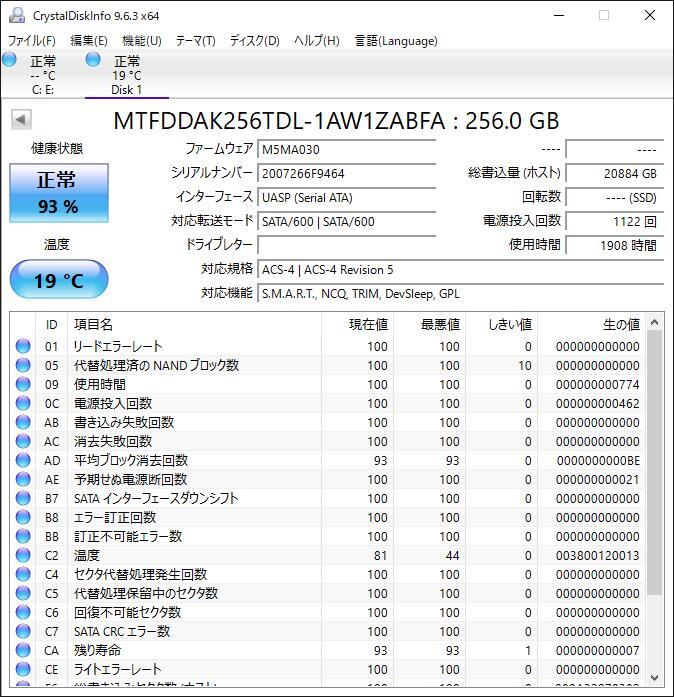This screenshot has height=697, width=674.
Task: Click the serial number field 2007266F9464
Action: pos(346,173)
